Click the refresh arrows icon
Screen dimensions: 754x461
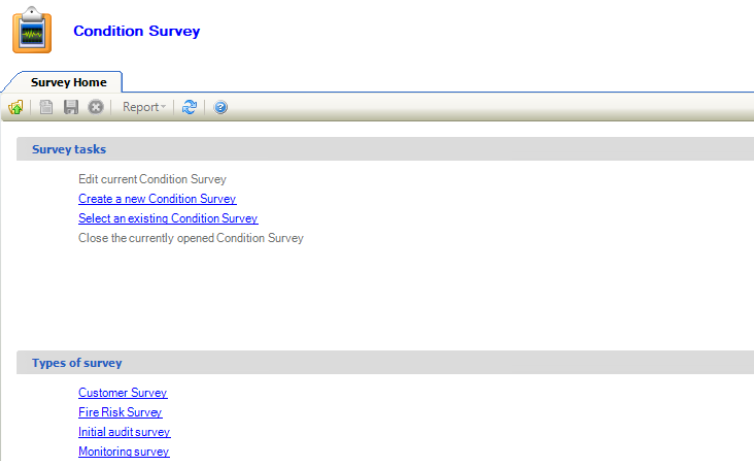[190, 107]
